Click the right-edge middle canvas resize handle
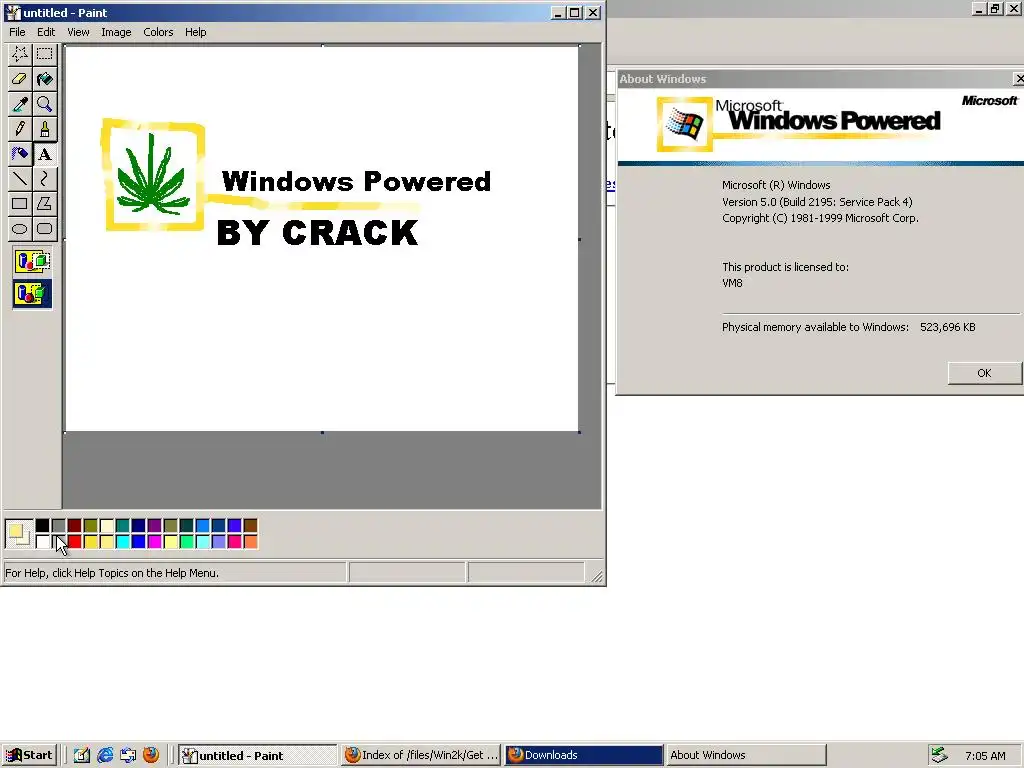The height and width of the screenshot is (768, 1024). point(579,239)
